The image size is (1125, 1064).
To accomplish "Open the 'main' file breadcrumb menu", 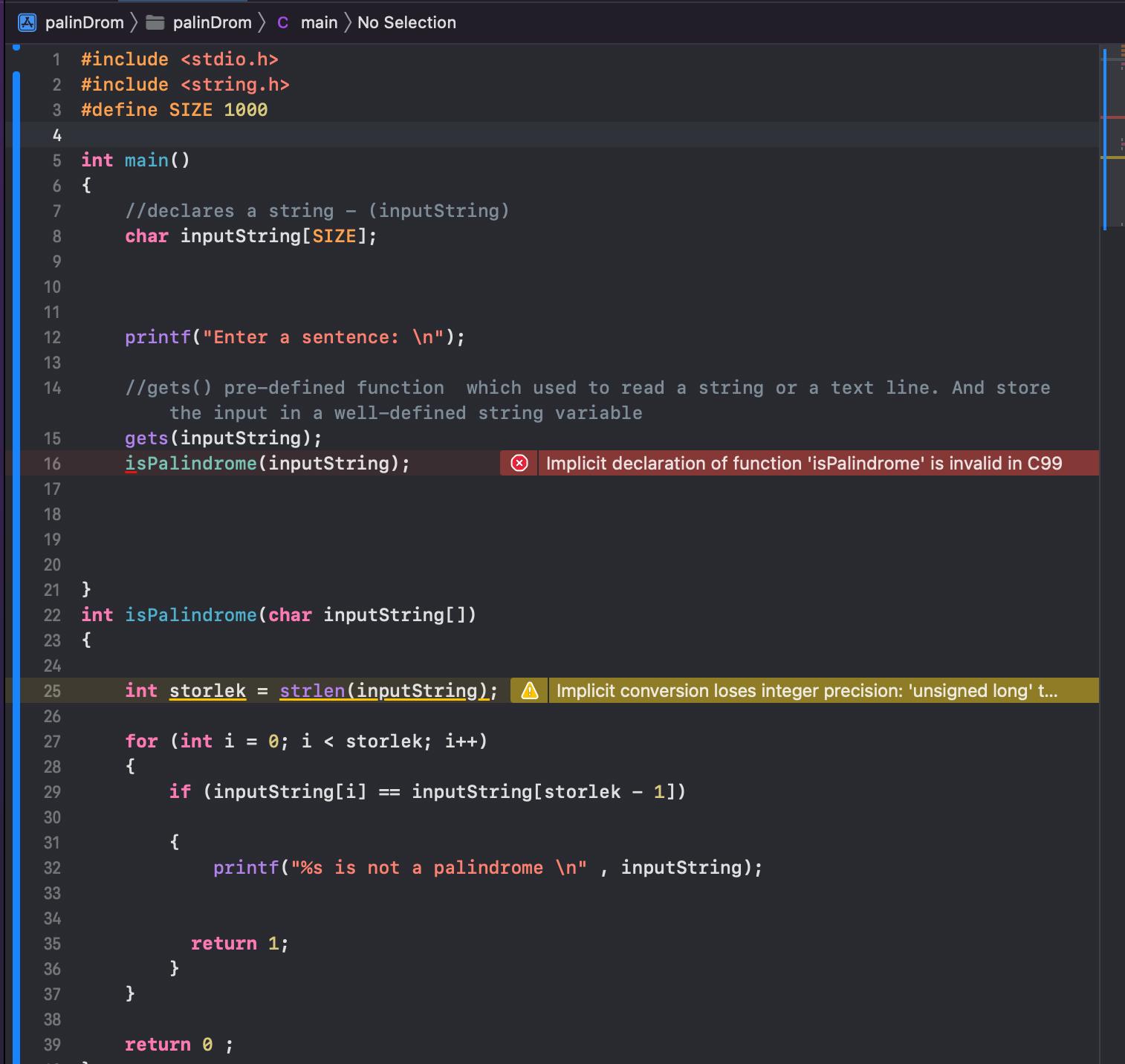I will [319, 22].
